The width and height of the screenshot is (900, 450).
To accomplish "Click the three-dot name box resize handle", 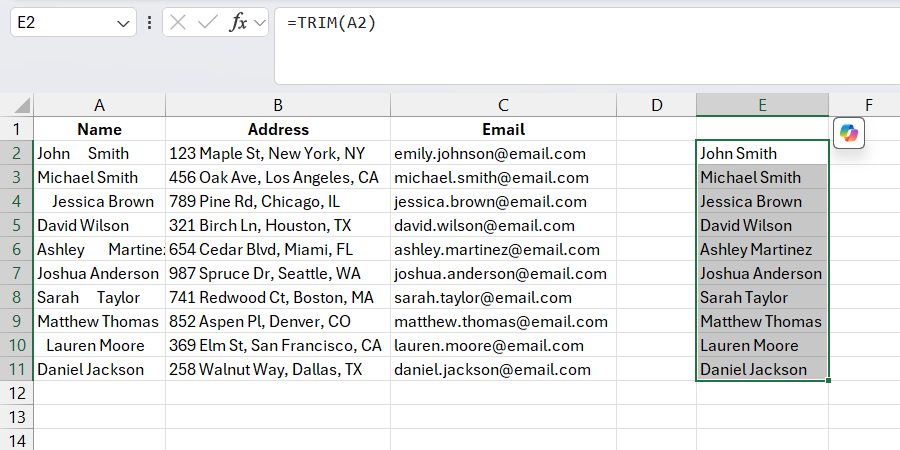I will [150, 23].
